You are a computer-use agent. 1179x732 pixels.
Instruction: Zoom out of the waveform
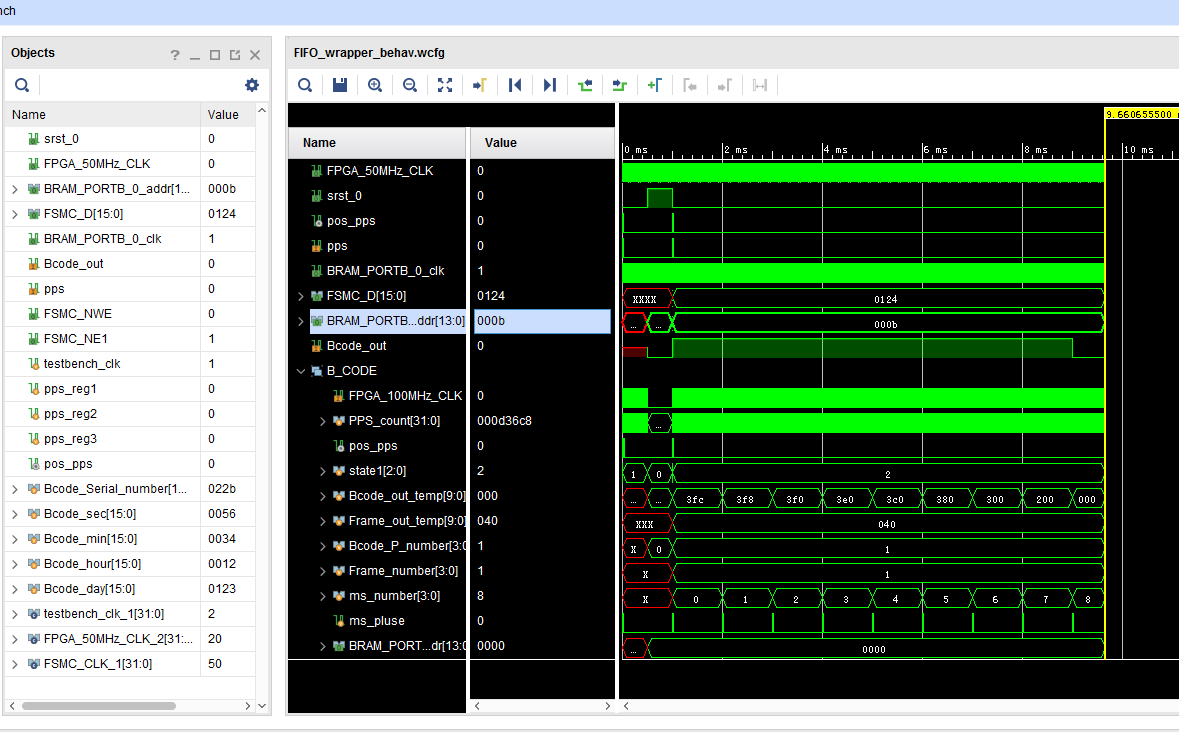pos(410,85)
